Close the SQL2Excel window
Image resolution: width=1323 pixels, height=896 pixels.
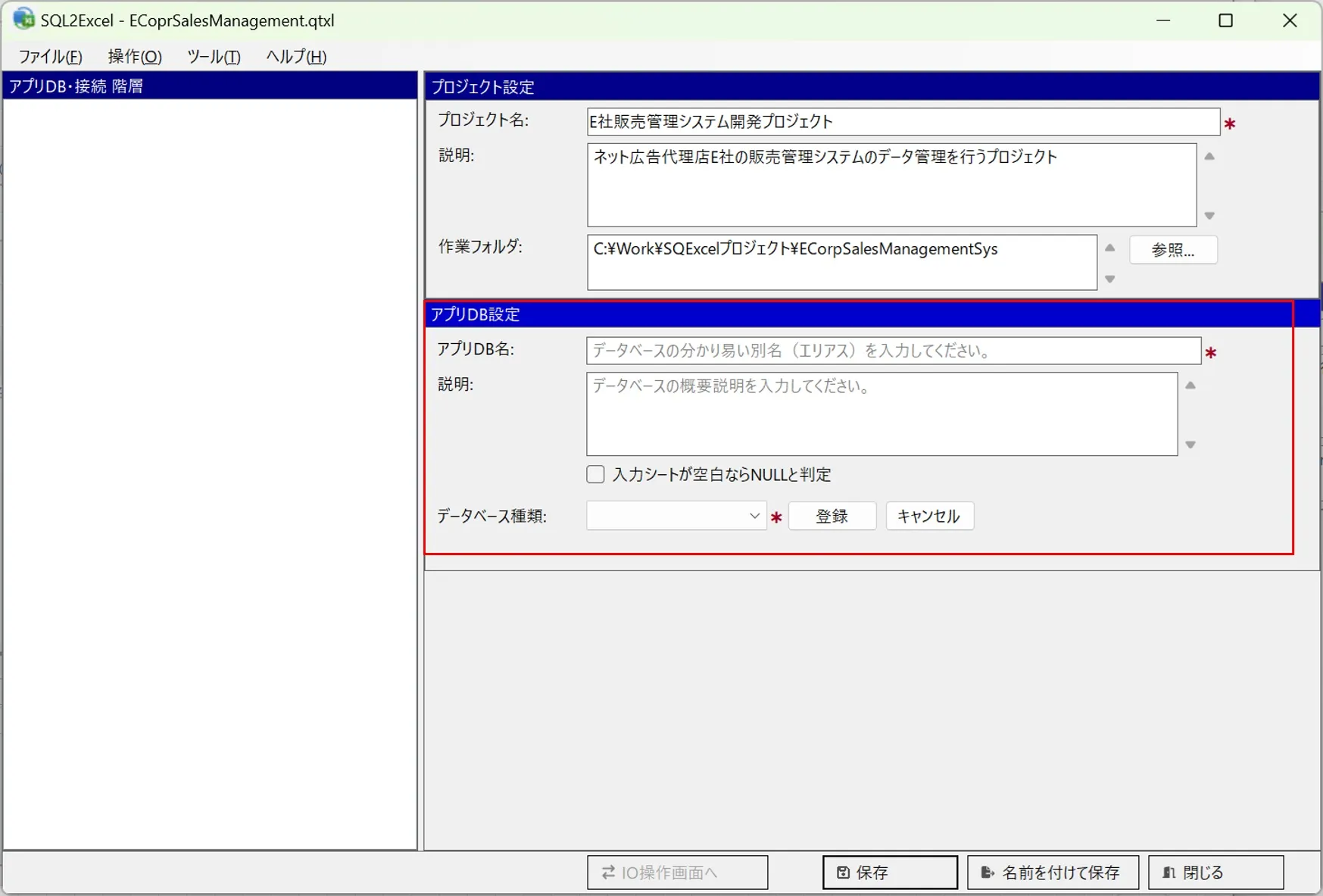(1290, 20)
